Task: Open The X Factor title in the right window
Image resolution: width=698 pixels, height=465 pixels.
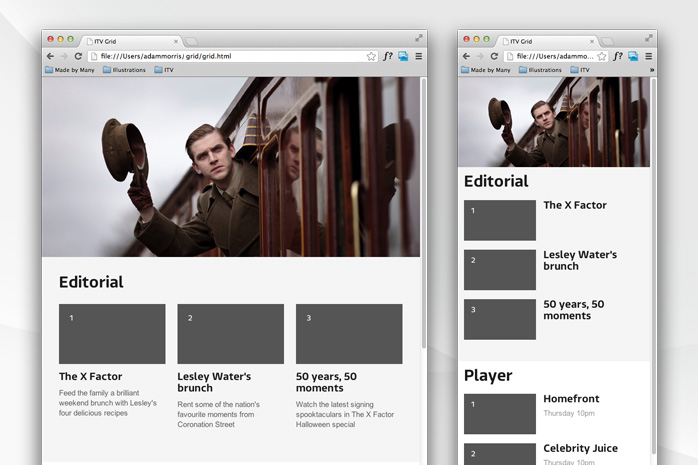Action: point(575,205)
